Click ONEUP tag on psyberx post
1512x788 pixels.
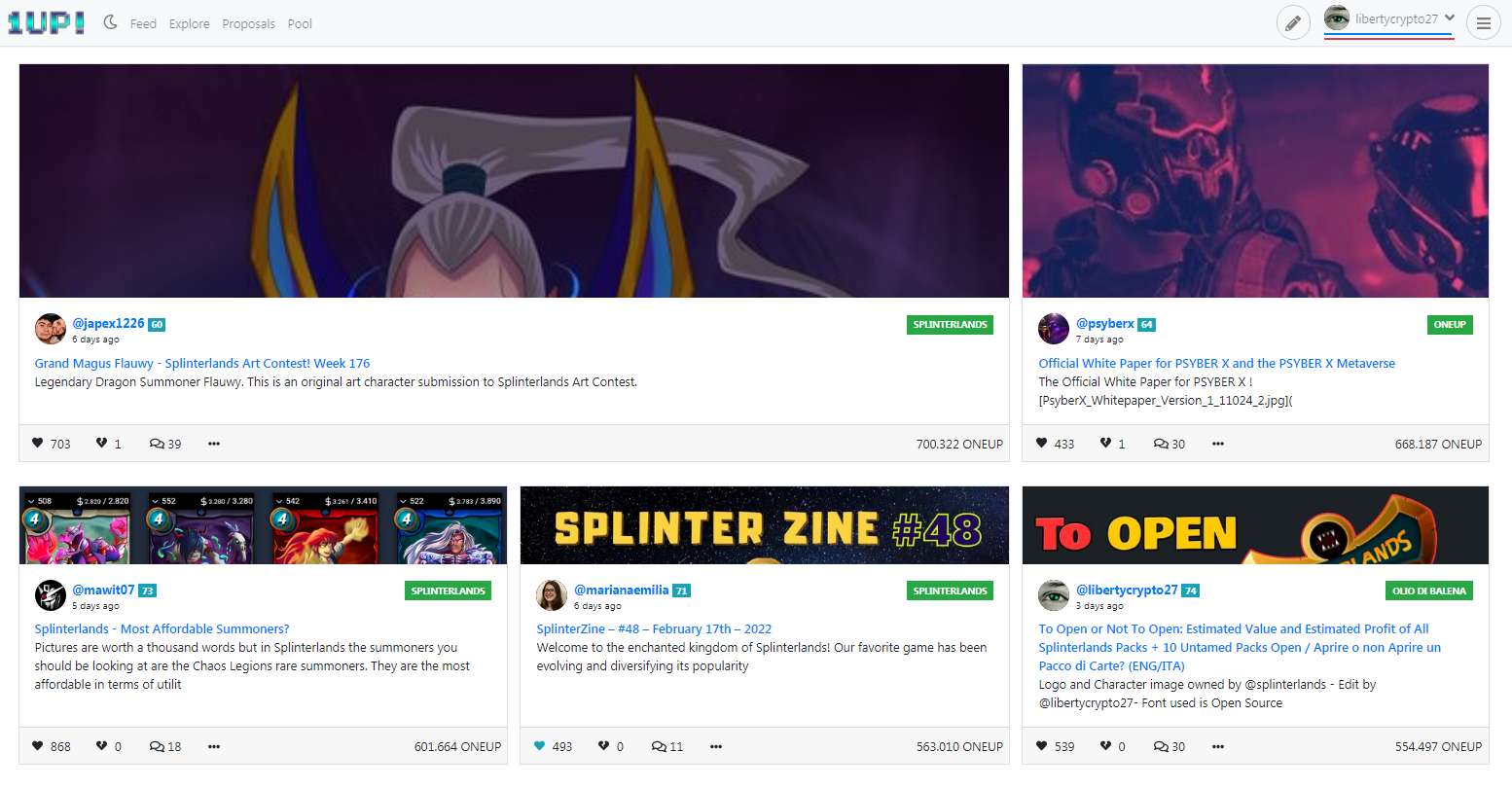tap(1450, 325)
